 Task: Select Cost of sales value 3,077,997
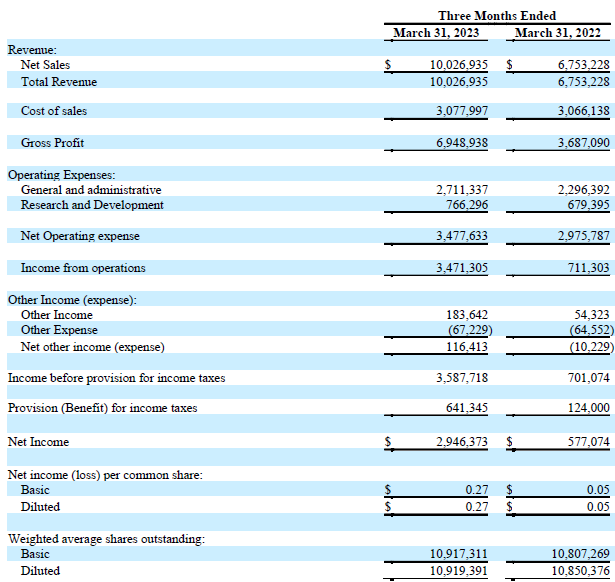click(x=462, y=111)
